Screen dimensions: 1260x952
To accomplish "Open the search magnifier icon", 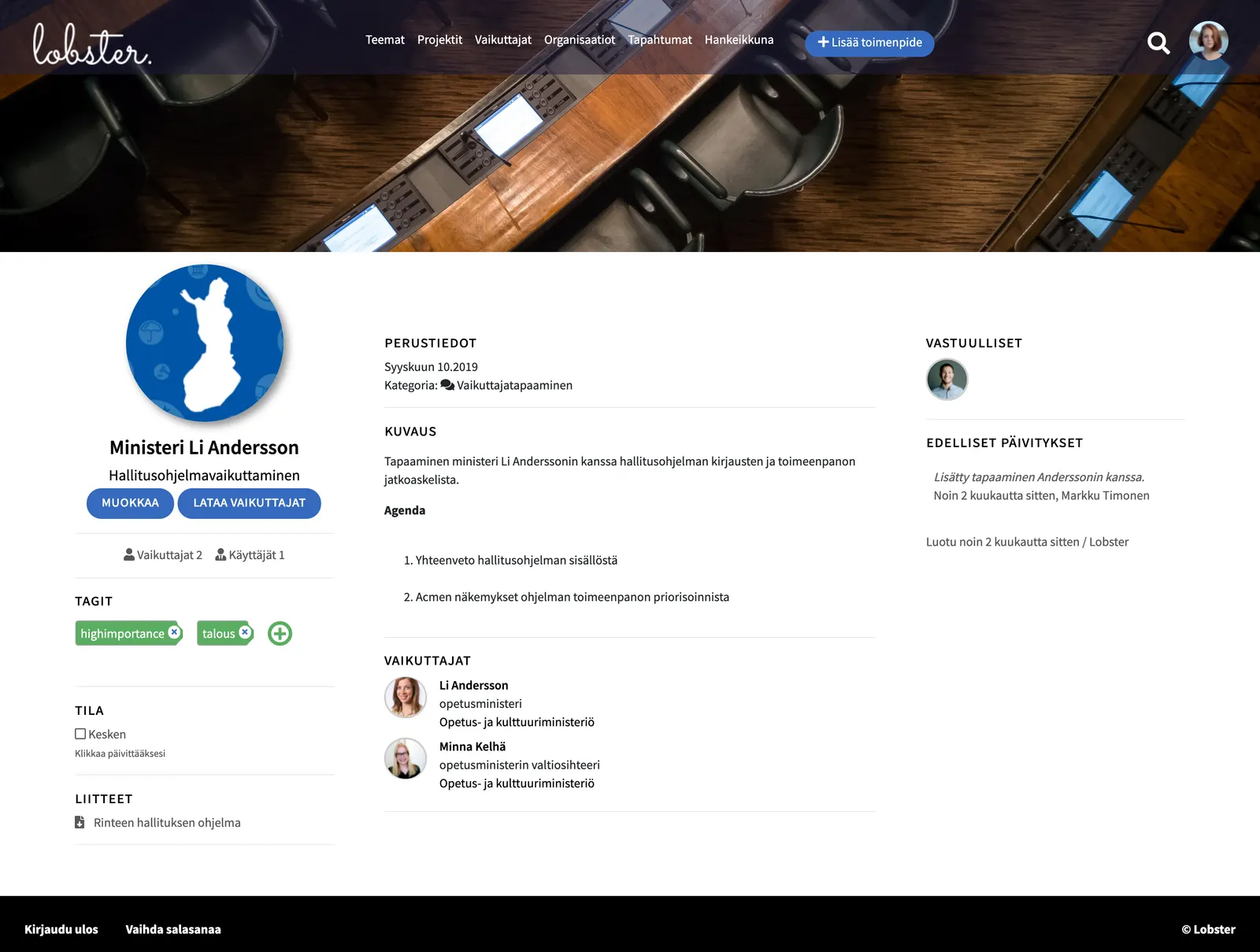I will [1158, 43].
